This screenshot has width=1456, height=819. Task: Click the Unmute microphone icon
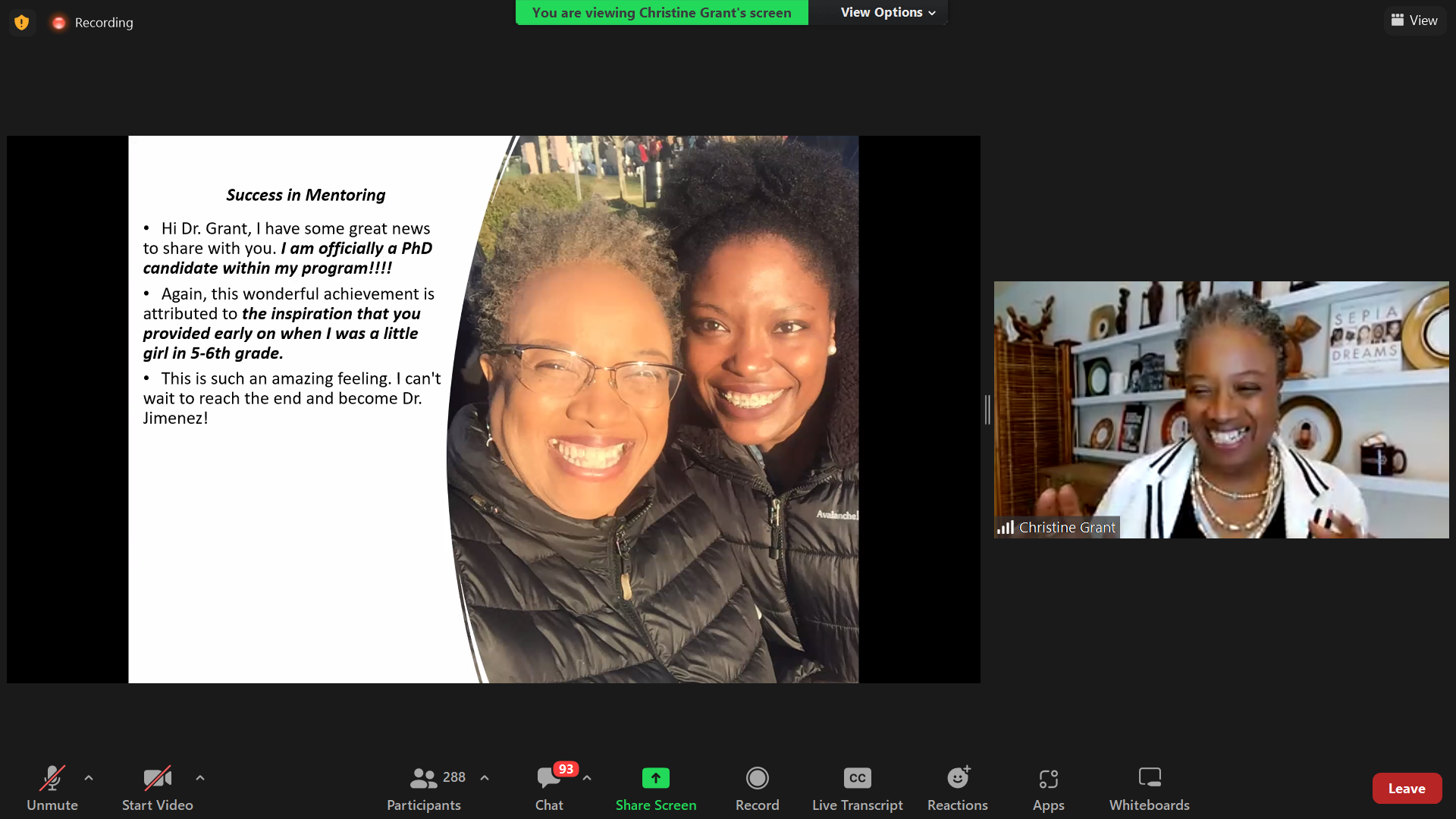coord(52,778)
